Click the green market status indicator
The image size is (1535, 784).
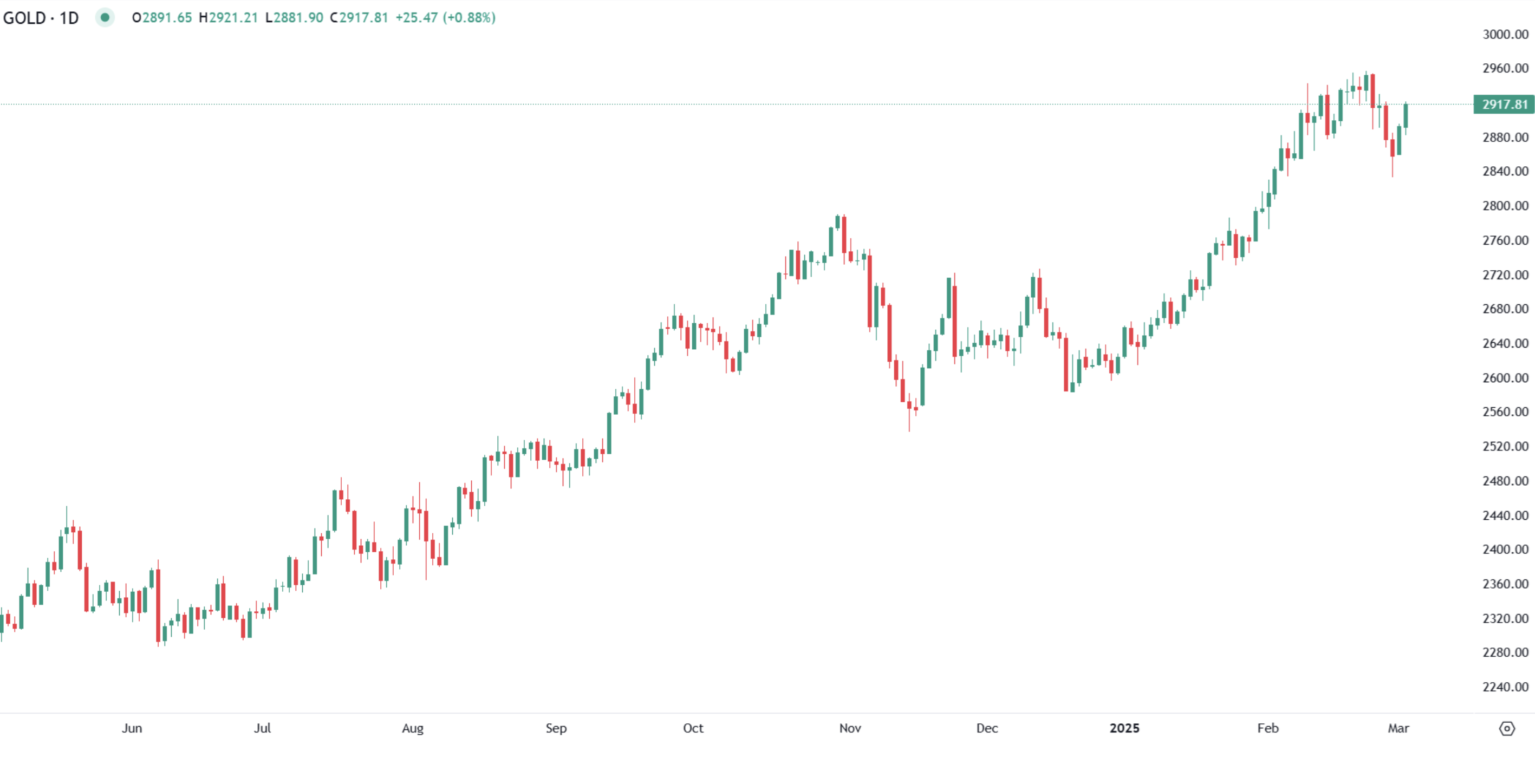105,17
